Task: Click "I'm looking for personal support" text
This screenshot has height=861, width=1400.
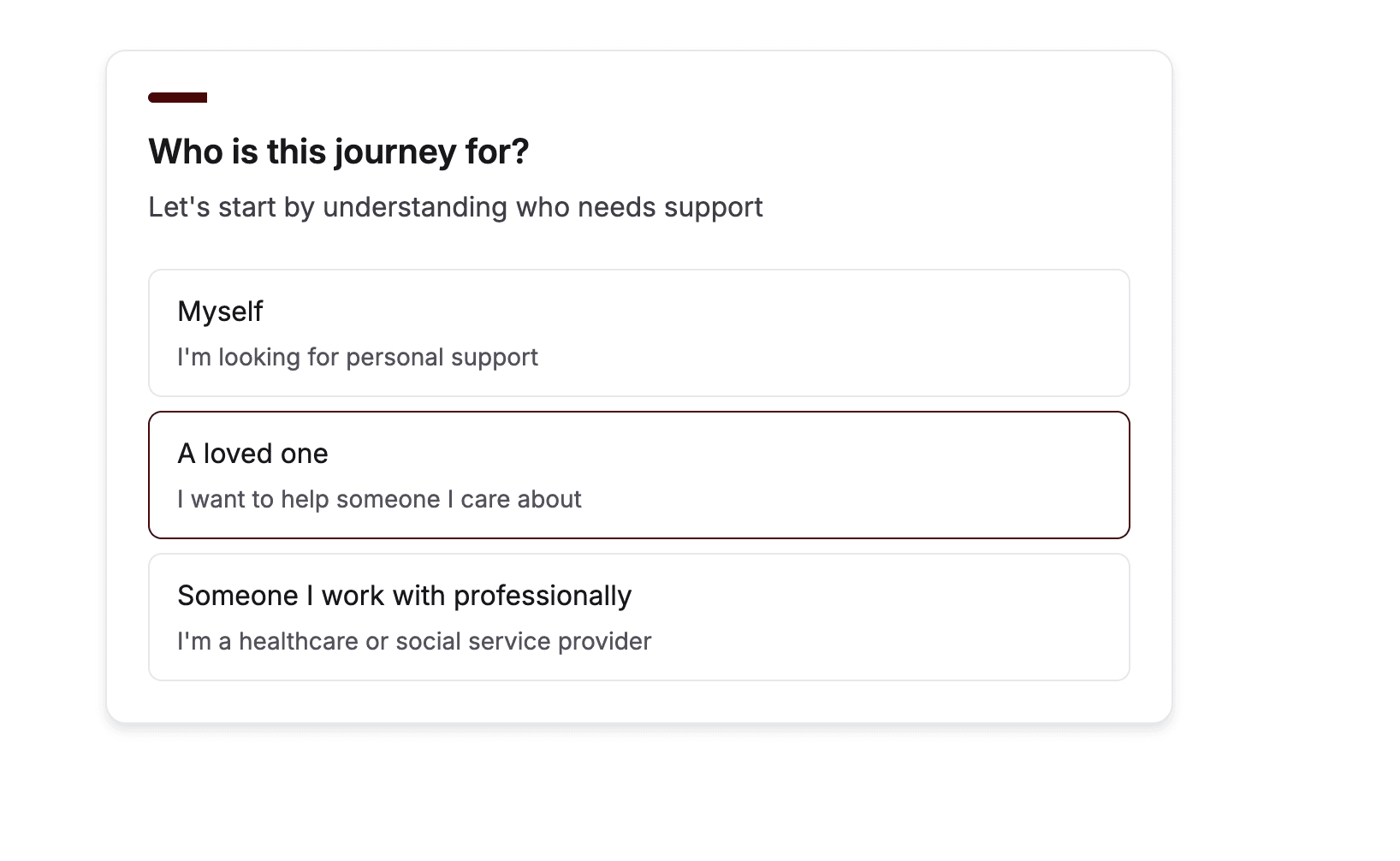Action: click(358, 357)
